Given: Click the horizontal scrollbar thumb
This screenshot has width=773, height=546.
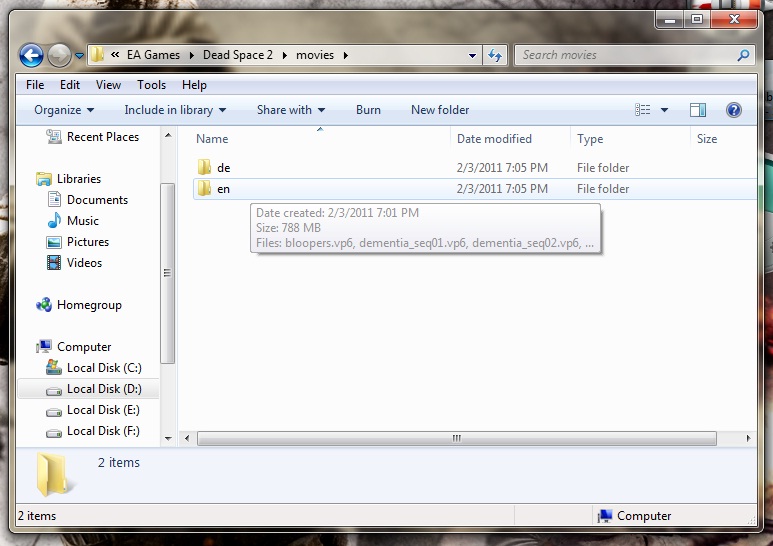Looking at the screenshot, I should [x=457, y=438].
